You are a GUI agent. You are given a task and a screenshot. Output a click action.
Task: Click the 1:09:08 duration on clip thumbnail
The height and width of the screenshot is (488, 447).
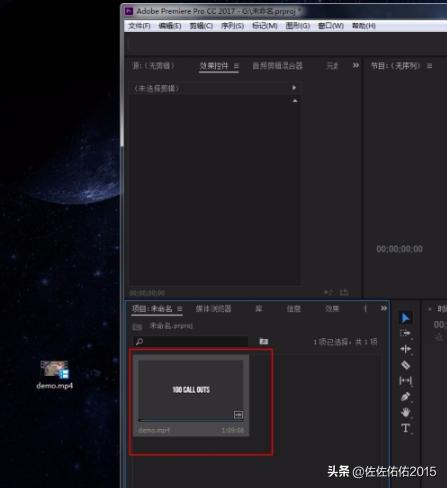coord(233,430)
